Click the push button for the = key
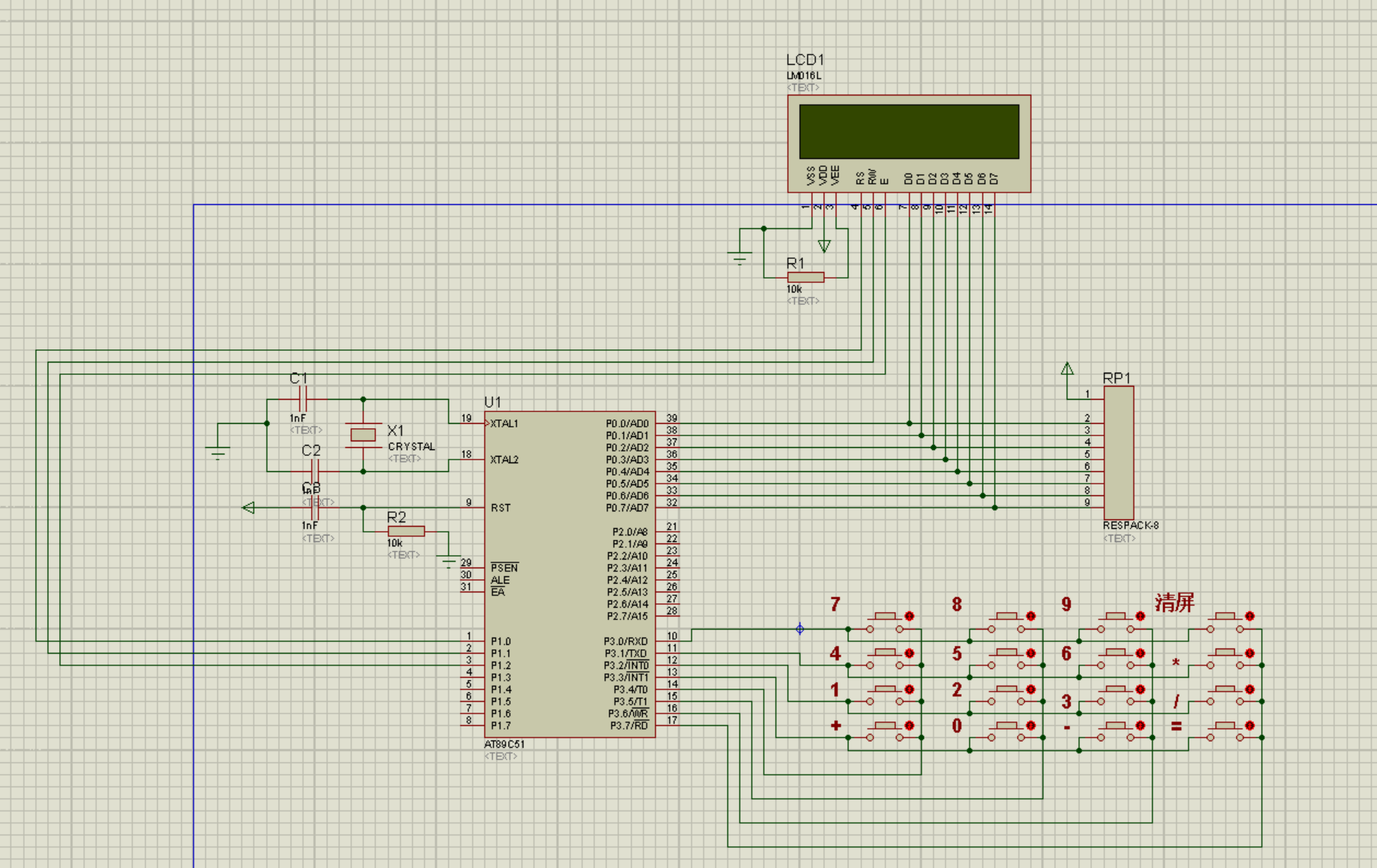 point(1224,730)
